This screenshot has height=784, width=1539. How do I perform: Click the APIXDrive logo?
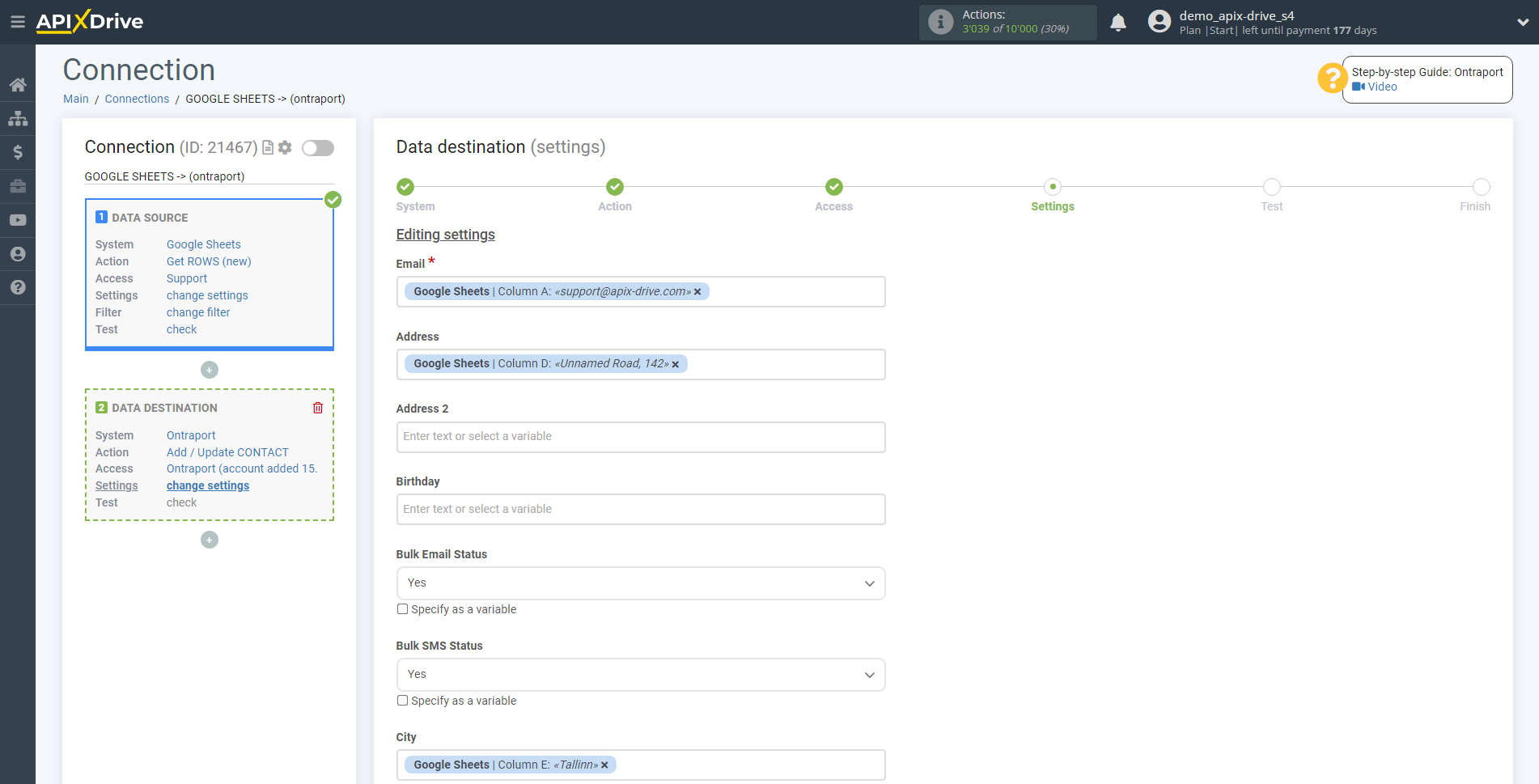coord(89,22)
